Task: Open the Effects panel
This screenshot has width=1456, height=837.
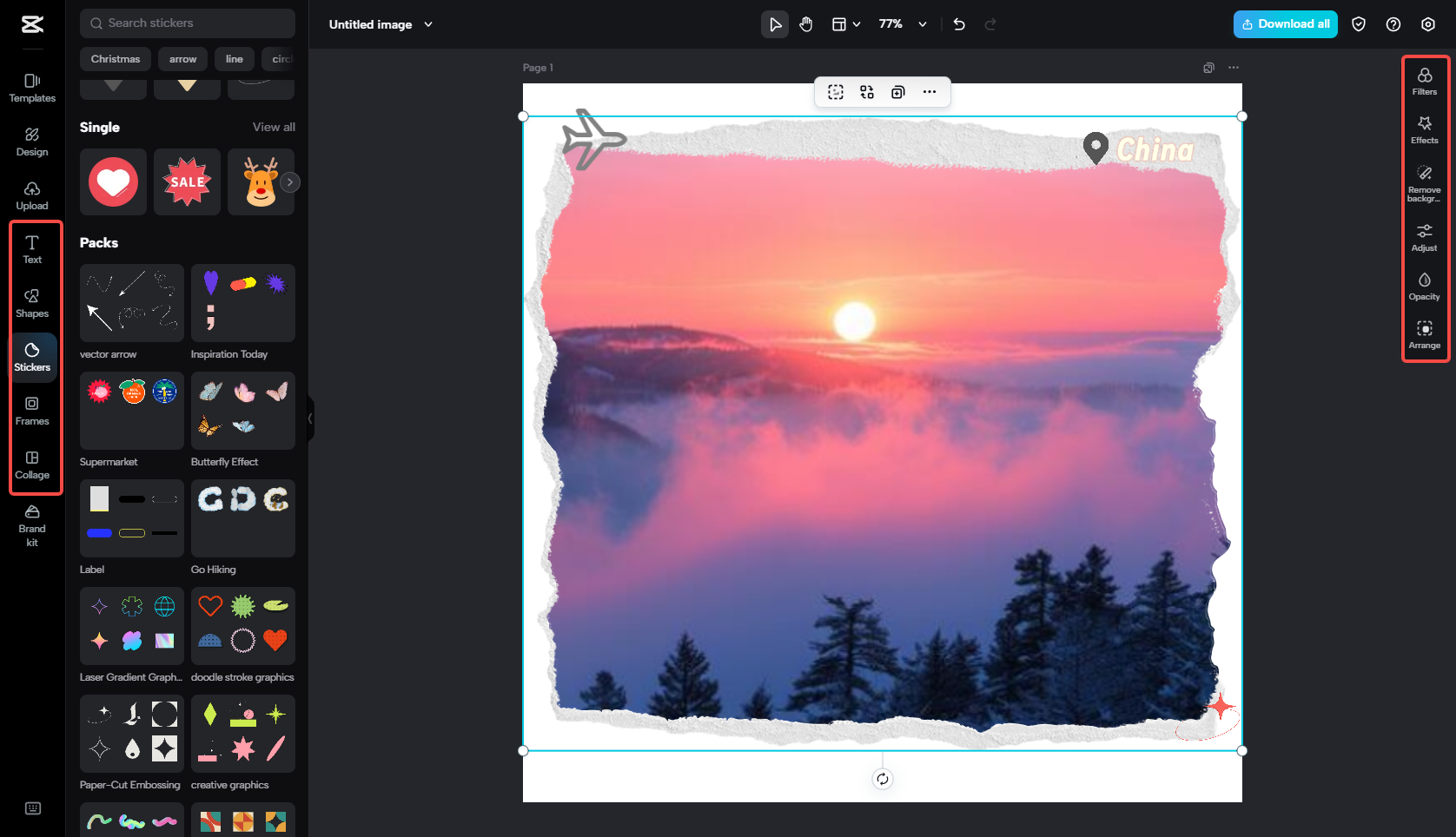Action: (1425, 131)
